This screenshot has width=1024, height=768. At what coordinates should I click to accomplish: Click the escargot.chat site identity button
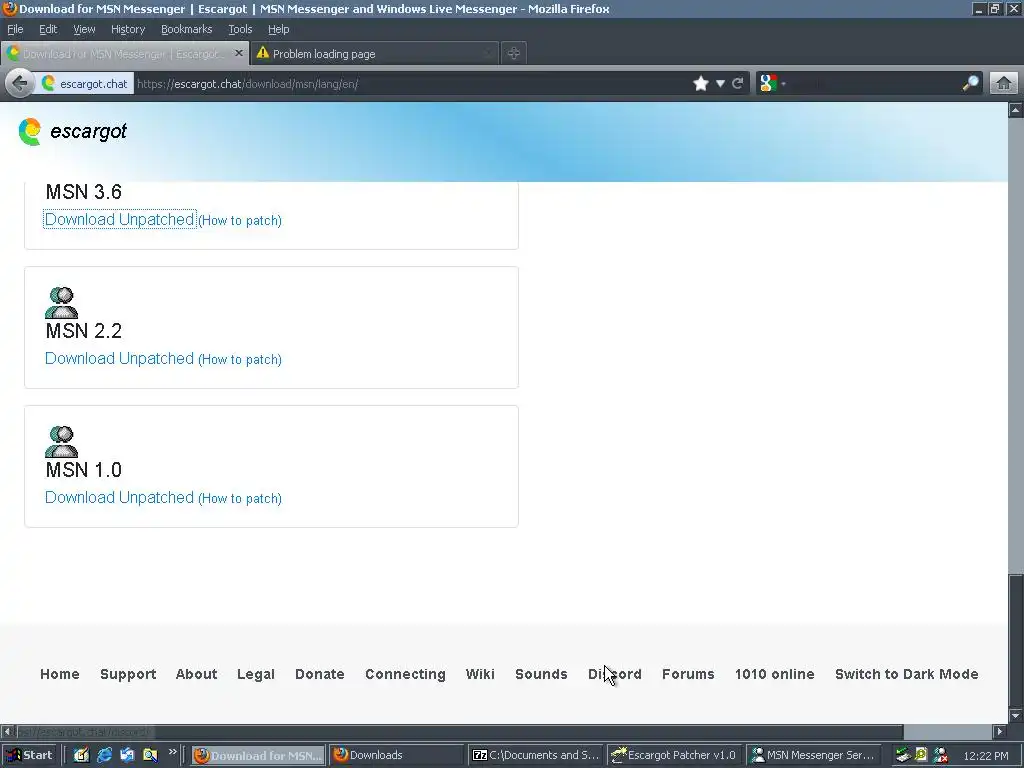(84, 84)
